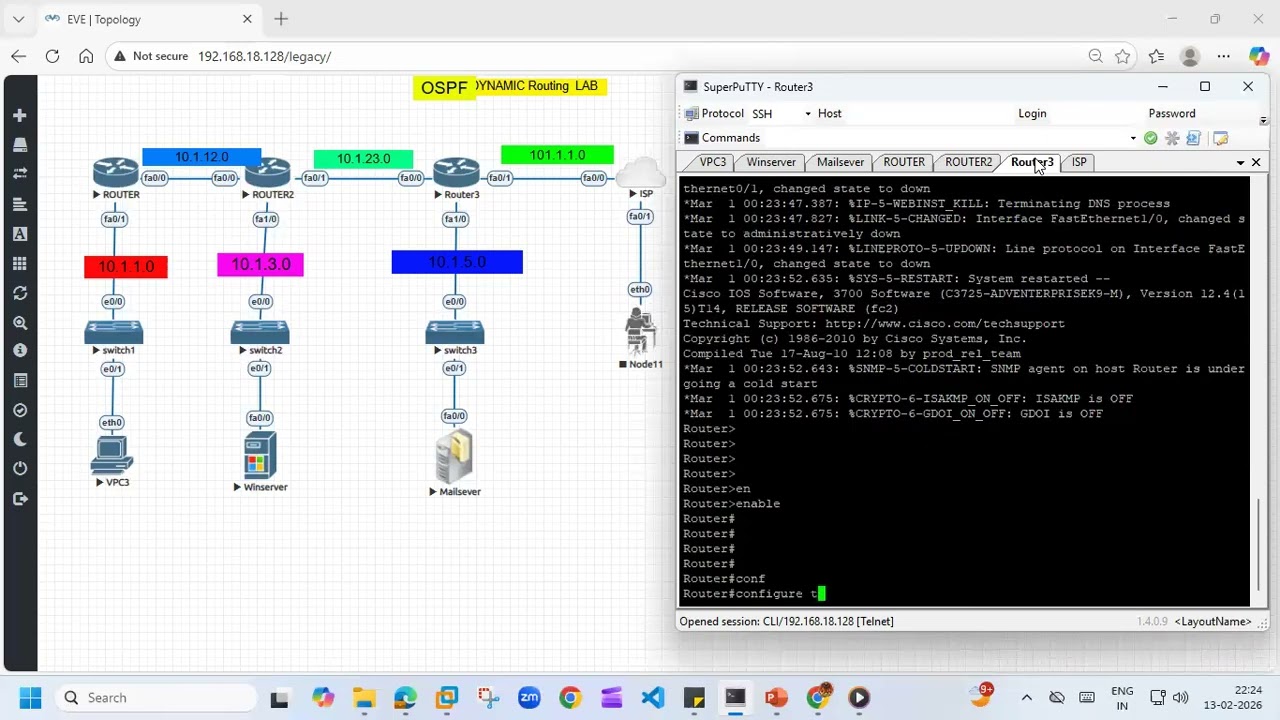Viewport: 1280px width, 720px height.
Task: Go back in the browser
Action: [x=19, y=57]
